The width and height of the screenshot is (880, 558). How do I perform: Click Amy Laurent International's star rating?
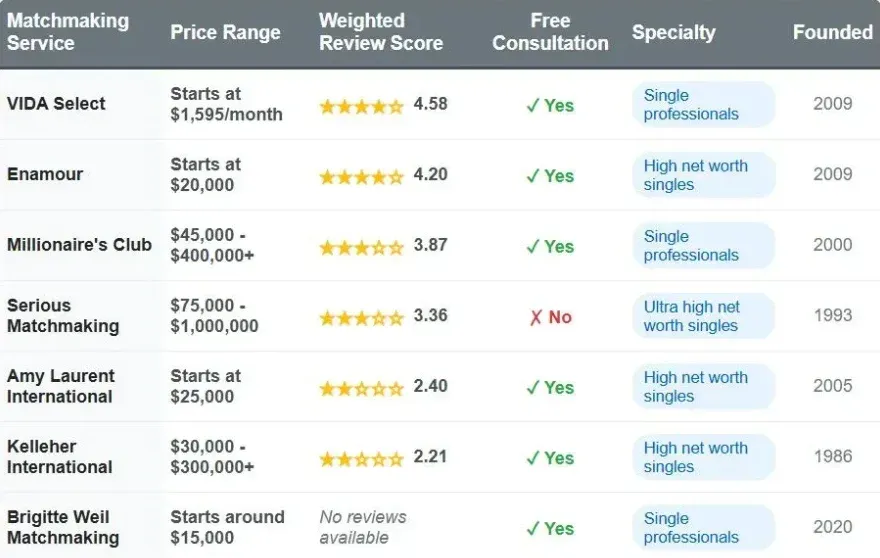[x=361, y=388]
